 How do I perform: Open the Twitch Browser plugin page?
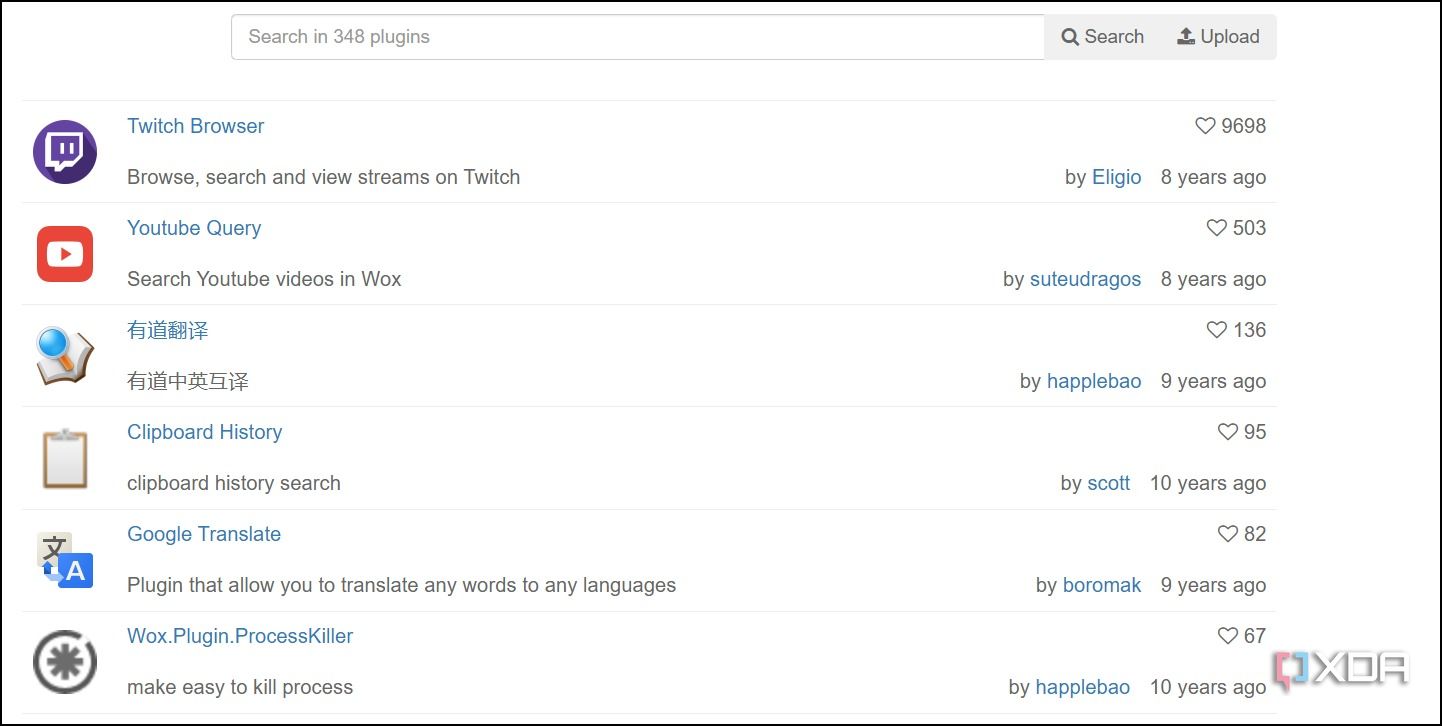click(195, 126)
